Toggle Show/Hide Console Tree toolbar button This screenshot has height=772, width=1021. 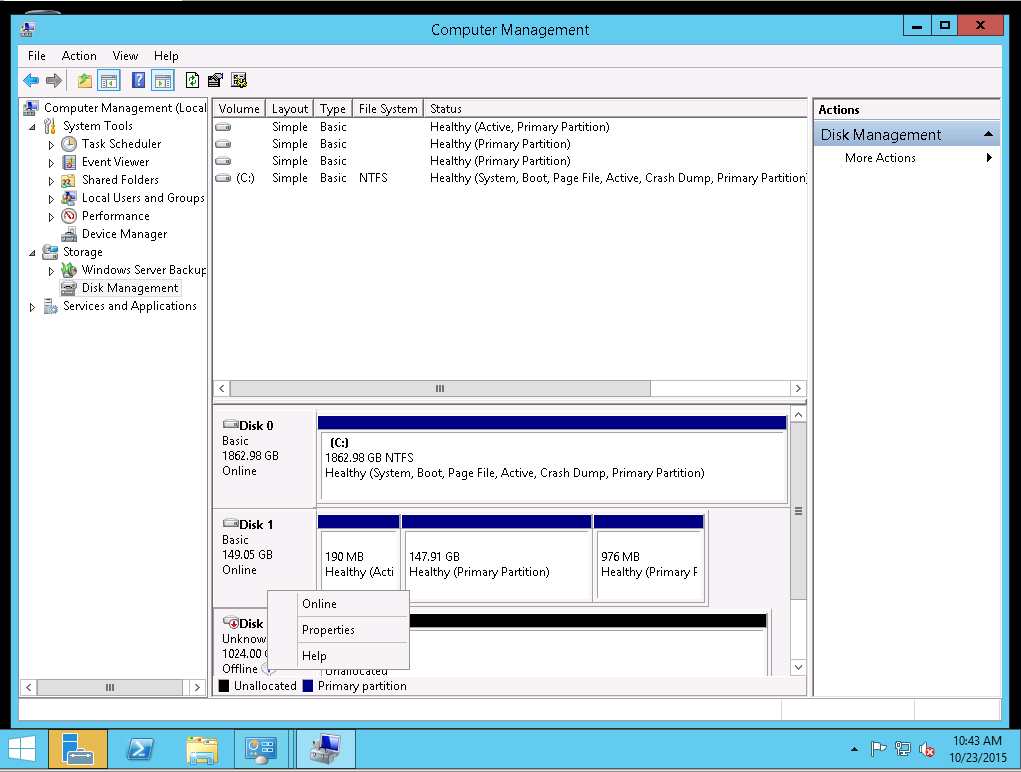[109, 81]
